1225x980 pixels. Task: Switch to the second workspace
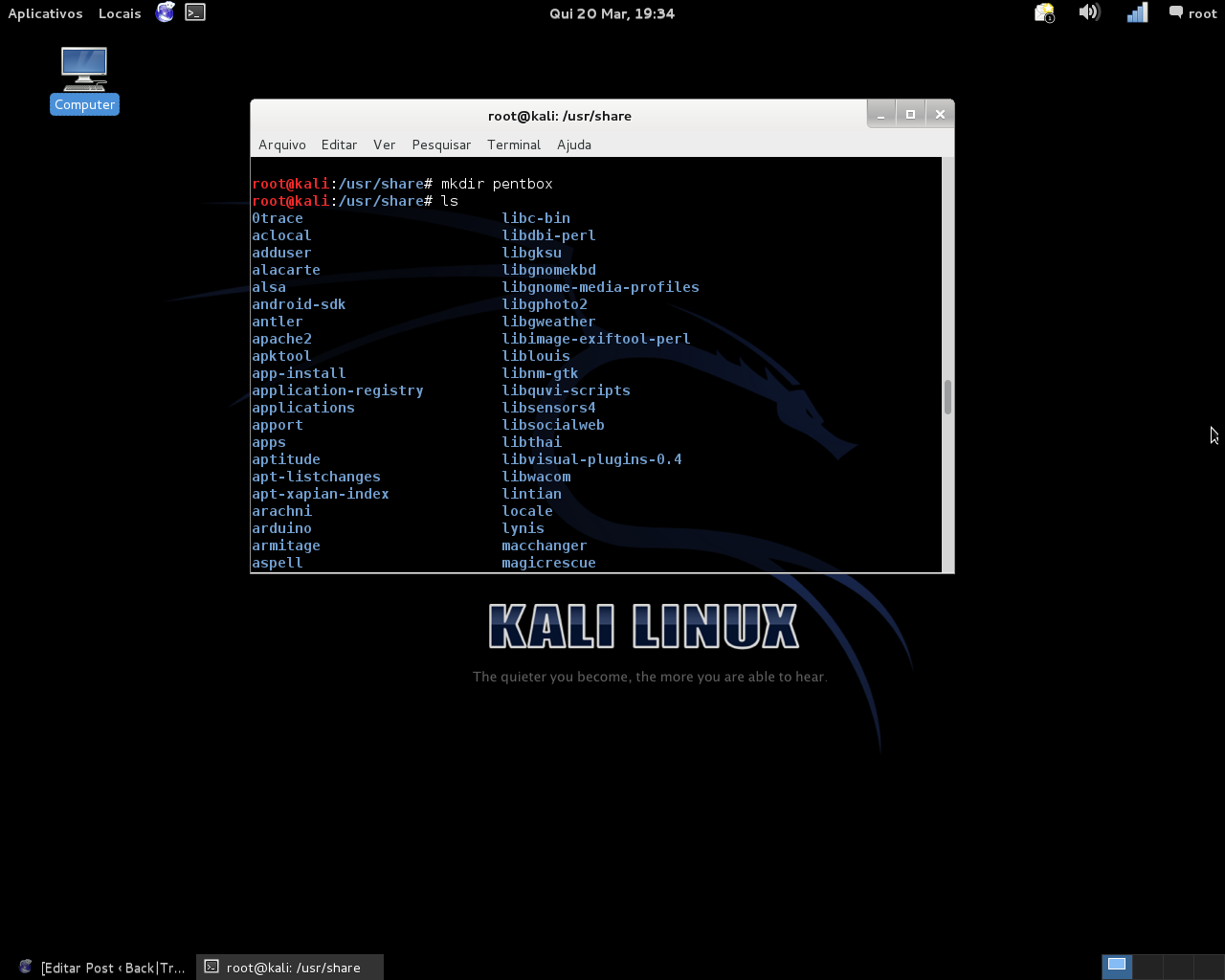coord(1147,967)
